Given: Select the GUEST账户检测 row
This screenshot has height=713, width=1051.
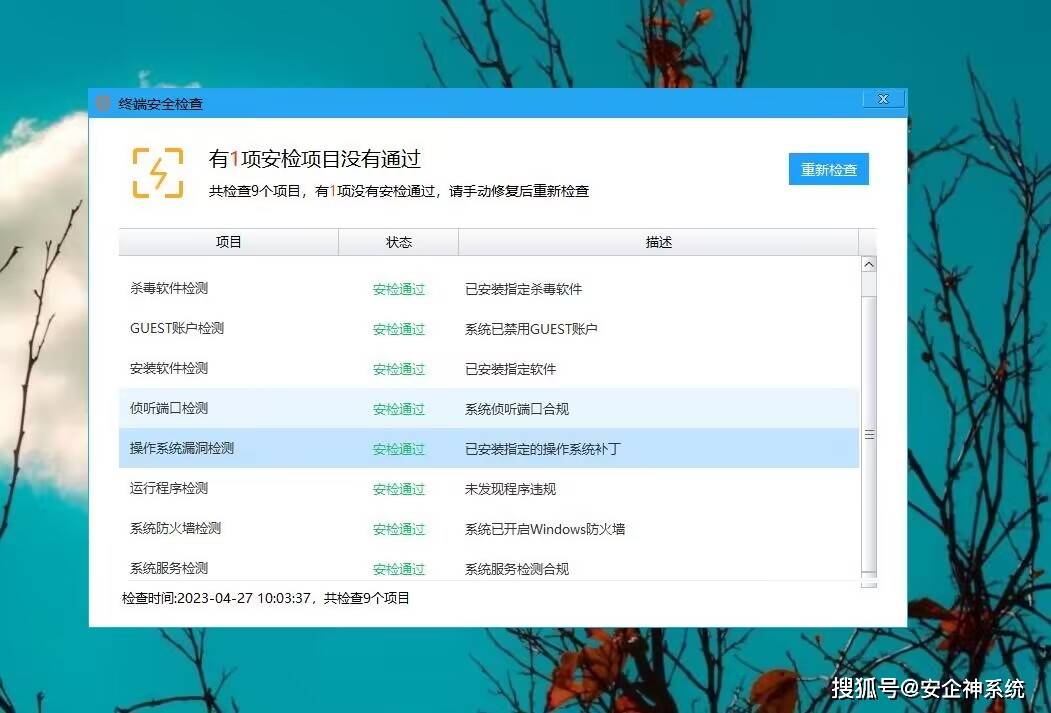Looking at the screenshot, I should pos(489,328).
